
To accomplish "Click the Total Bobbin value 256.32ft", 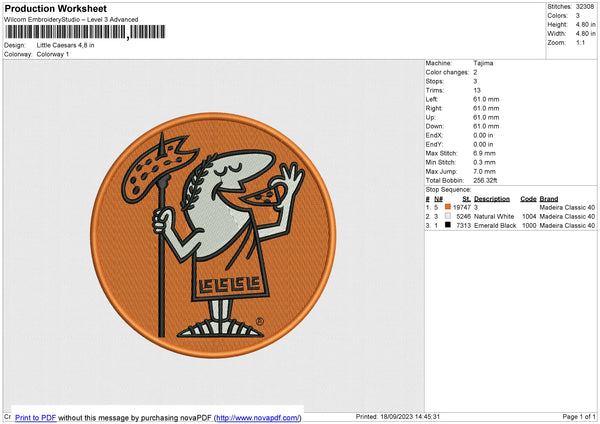I will coord(485,180).
